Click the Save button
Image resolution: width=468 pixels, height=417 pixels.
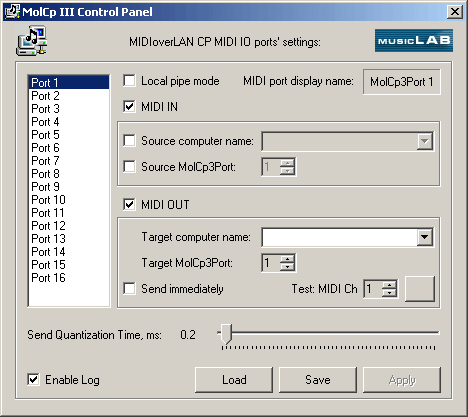click(318, 380)
